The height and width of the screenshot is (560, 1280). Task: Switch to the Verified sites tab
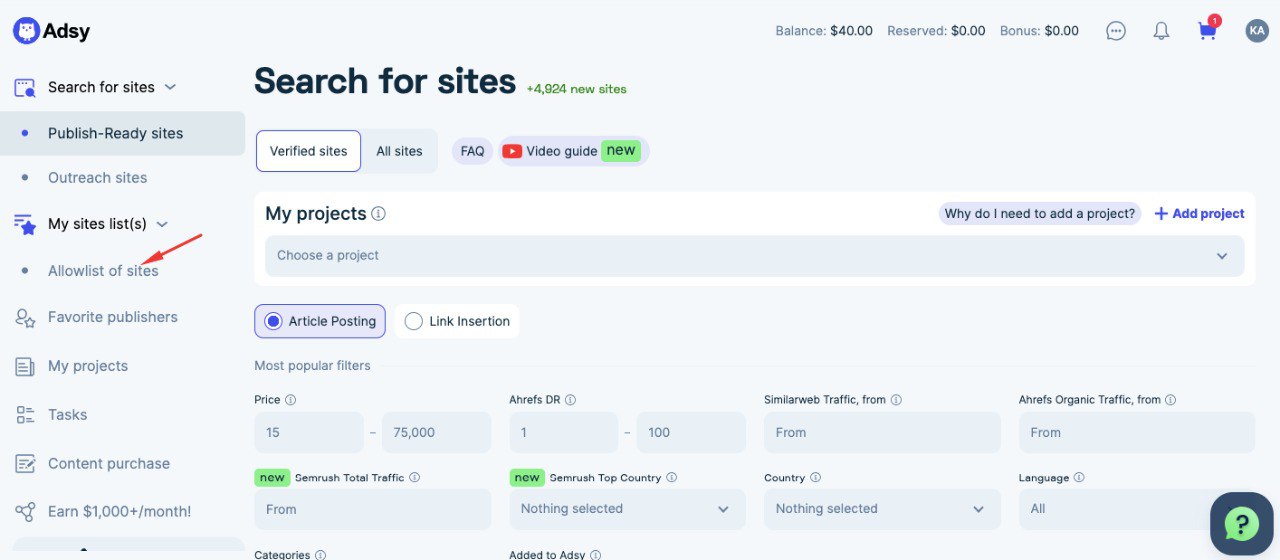[308, 151]
